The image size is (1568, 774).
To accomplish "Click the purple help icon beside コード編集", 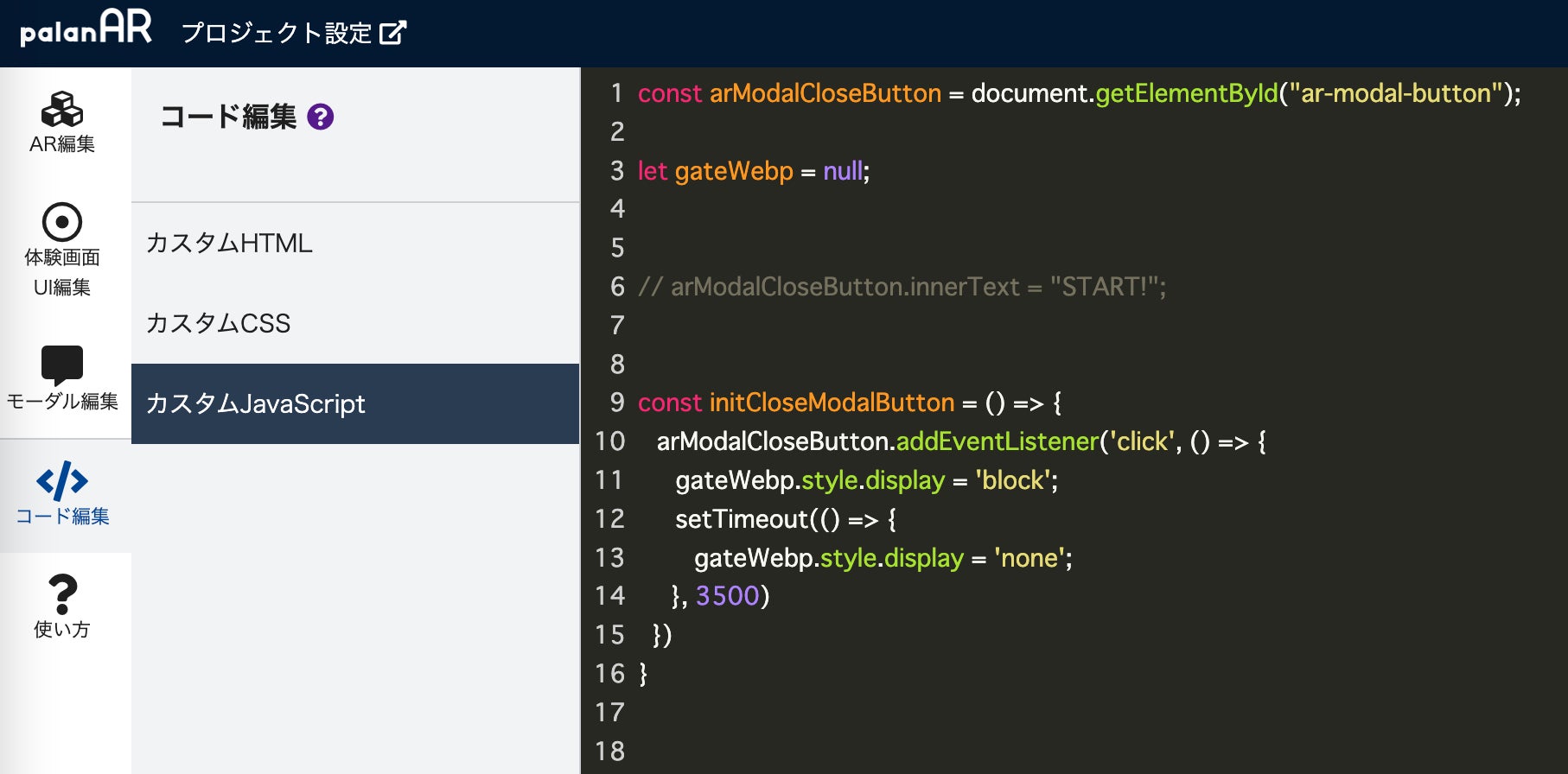I will point(321,117).
